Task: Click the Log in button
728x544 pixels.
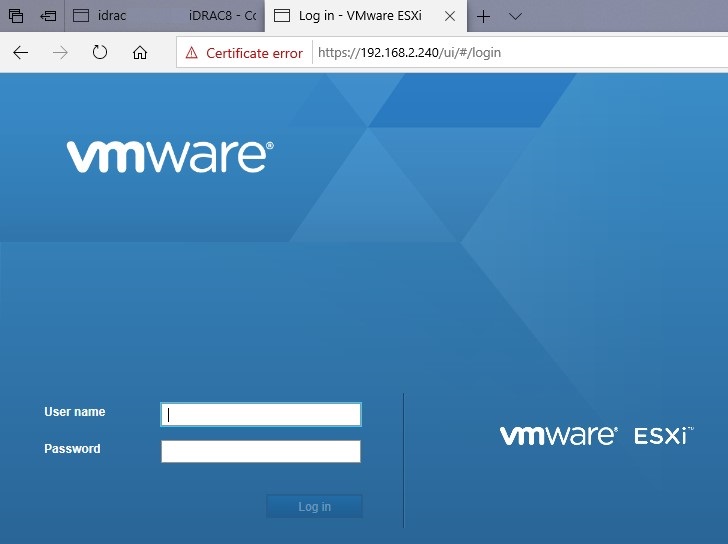Action: 314,506
